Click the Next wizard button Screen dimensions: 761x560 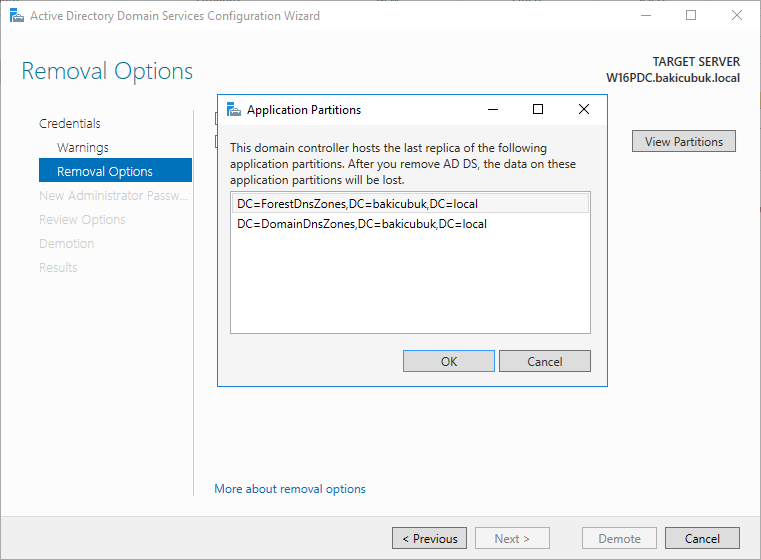[x=513, y=538]
